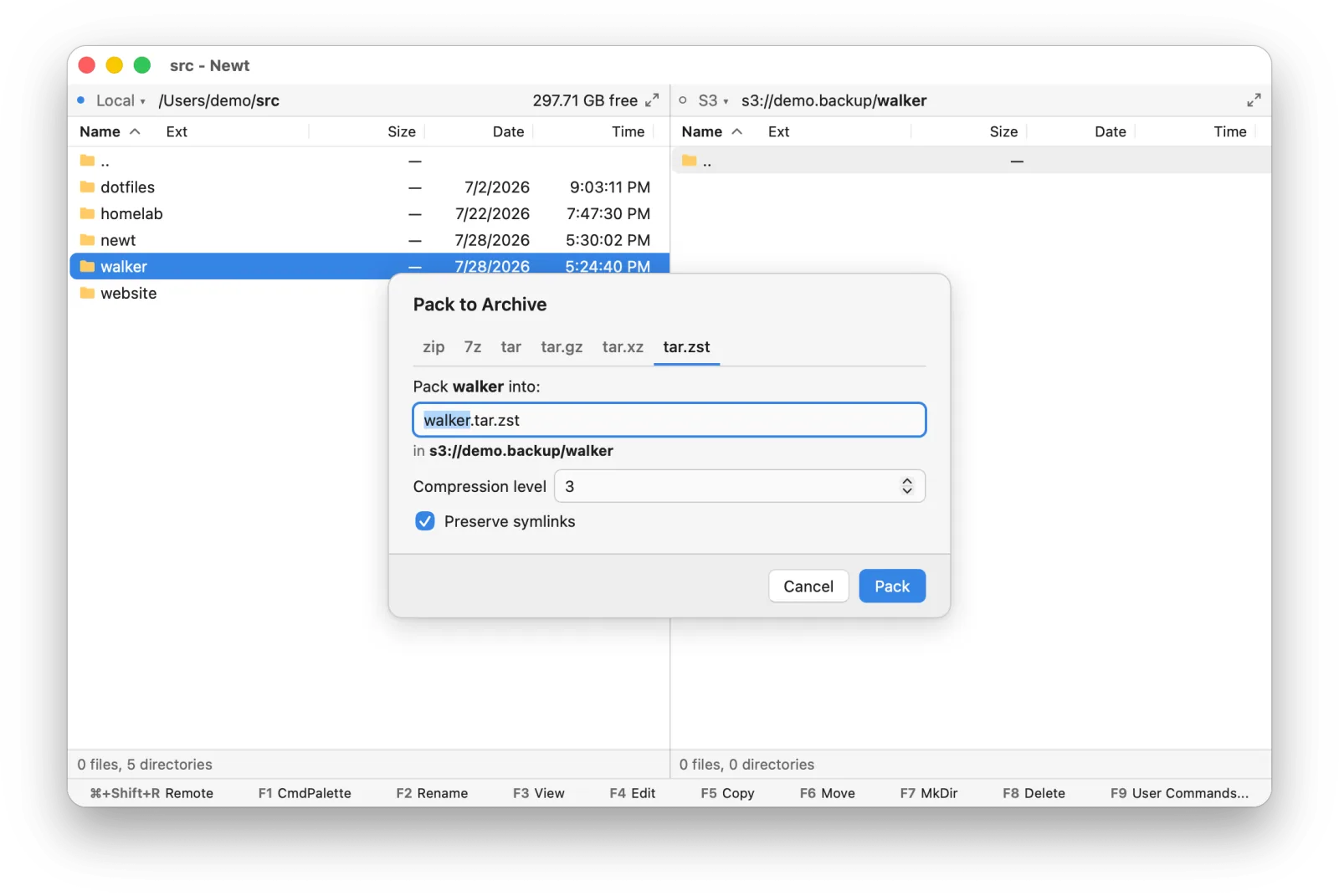Viewport: 1339px width, 896px height.
Task: Click the hollow pane dot beside S3
Action: (683, 100)
